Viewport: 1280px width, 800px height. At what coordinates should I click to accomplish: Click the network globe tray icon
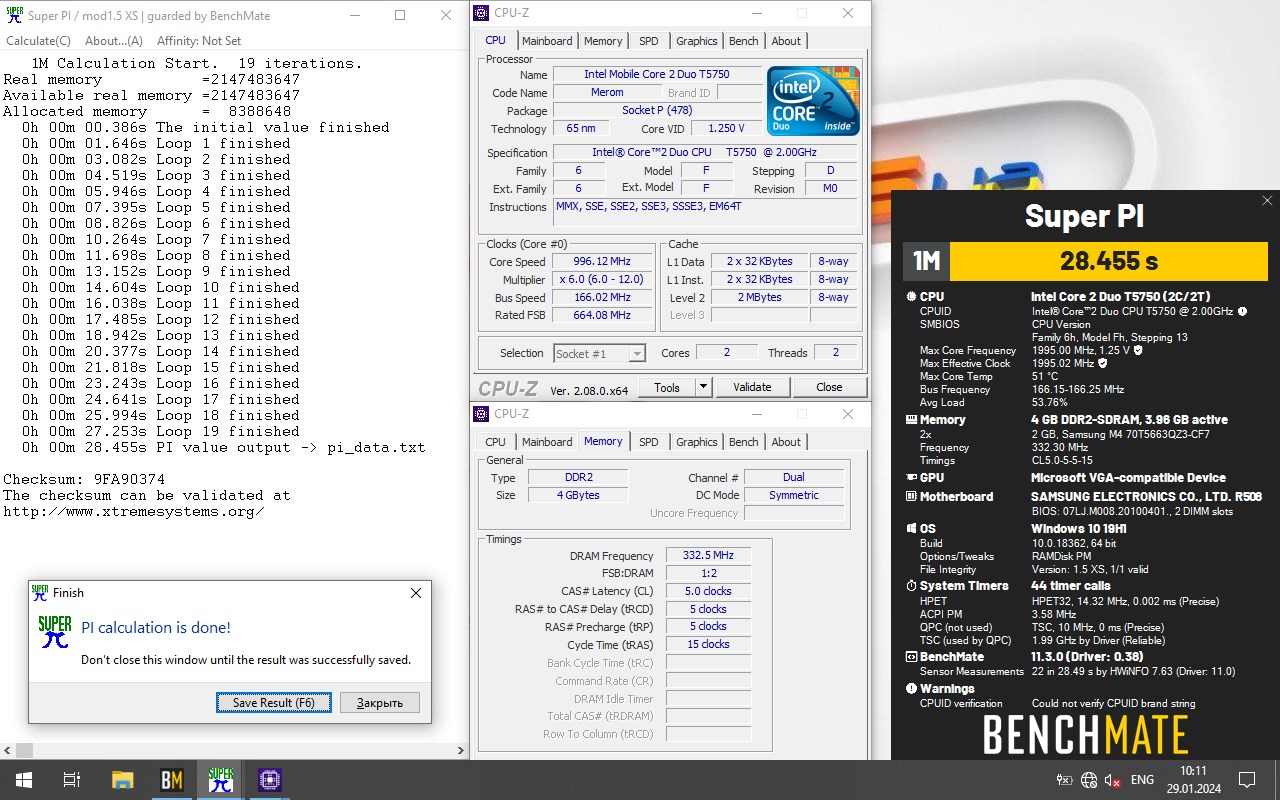coord(1089,780)
